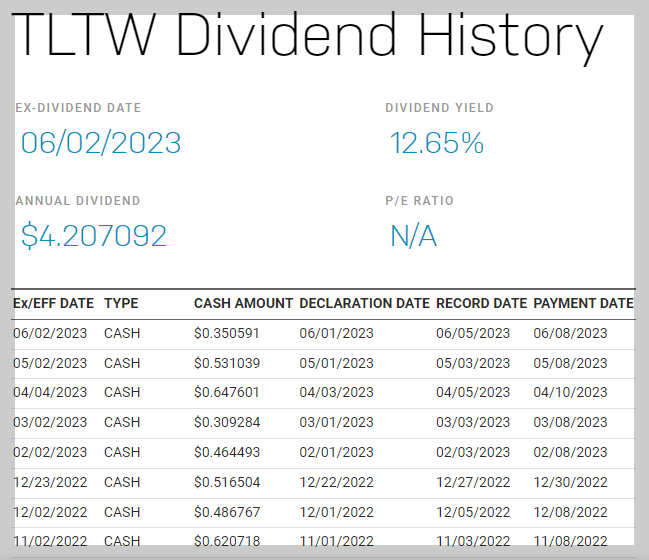Click the PAYMENT DATE column header

click(583, 303)
